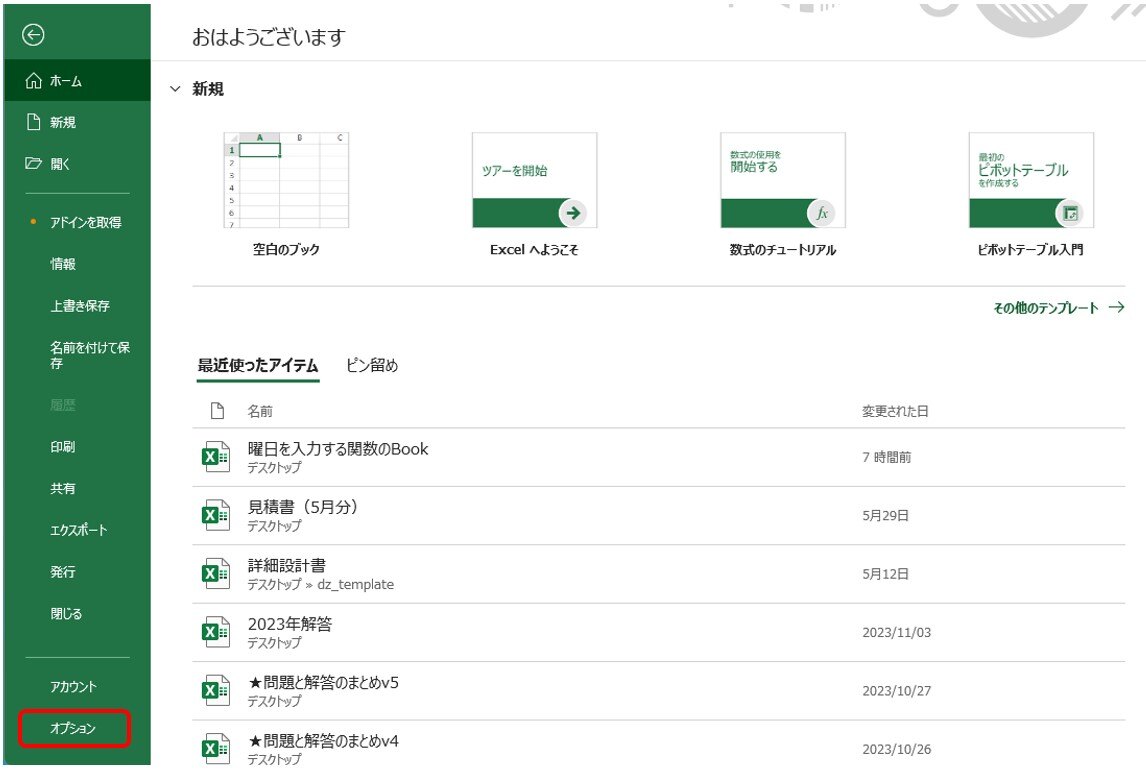Click the 5月29日 modified date
Image resolution: width=1146 pixels, height=770 pixels.
[885, 516]
